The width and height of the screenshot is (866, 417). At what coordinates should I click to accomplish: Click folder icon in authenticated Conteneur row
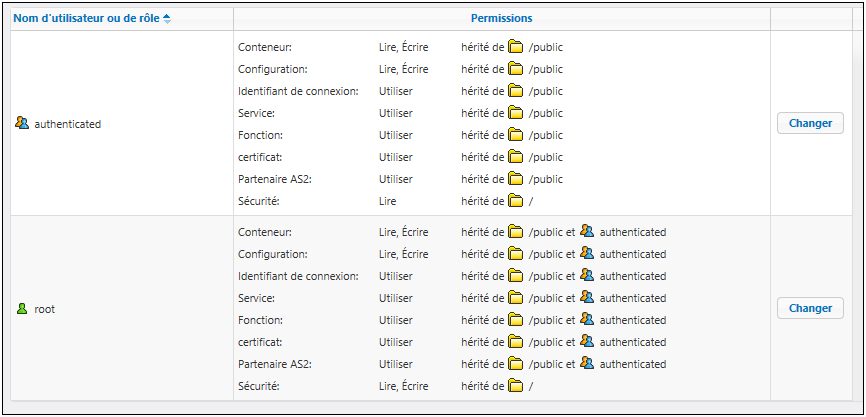pos(516,47)
